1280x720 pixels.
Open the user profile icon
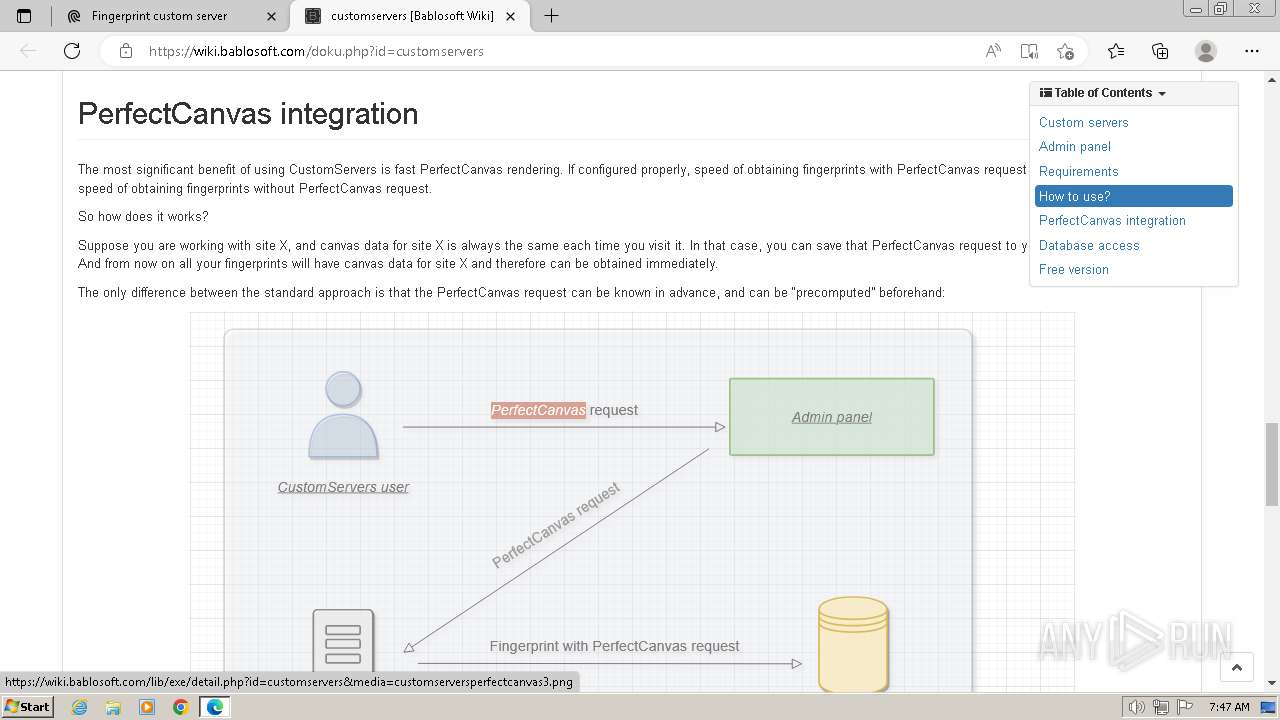click(1206, 51)
